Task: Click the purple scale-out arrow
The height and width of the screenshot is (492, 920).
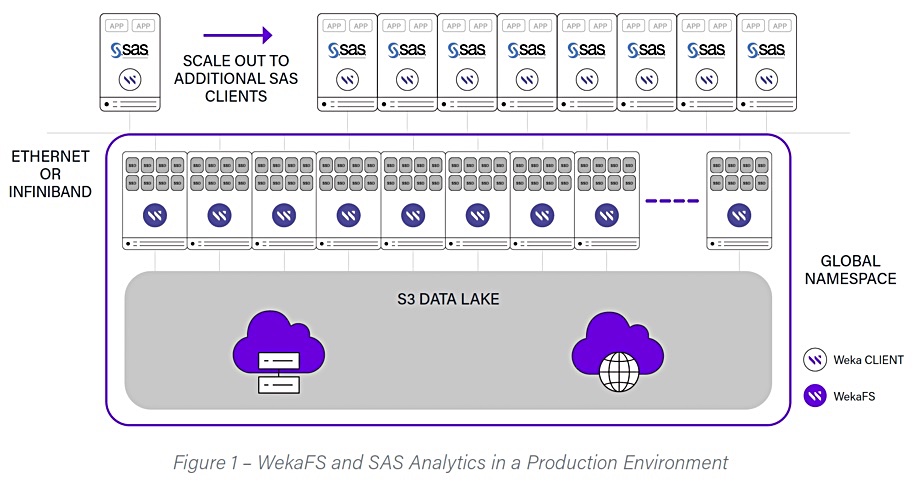Action: tap(238, 35)
